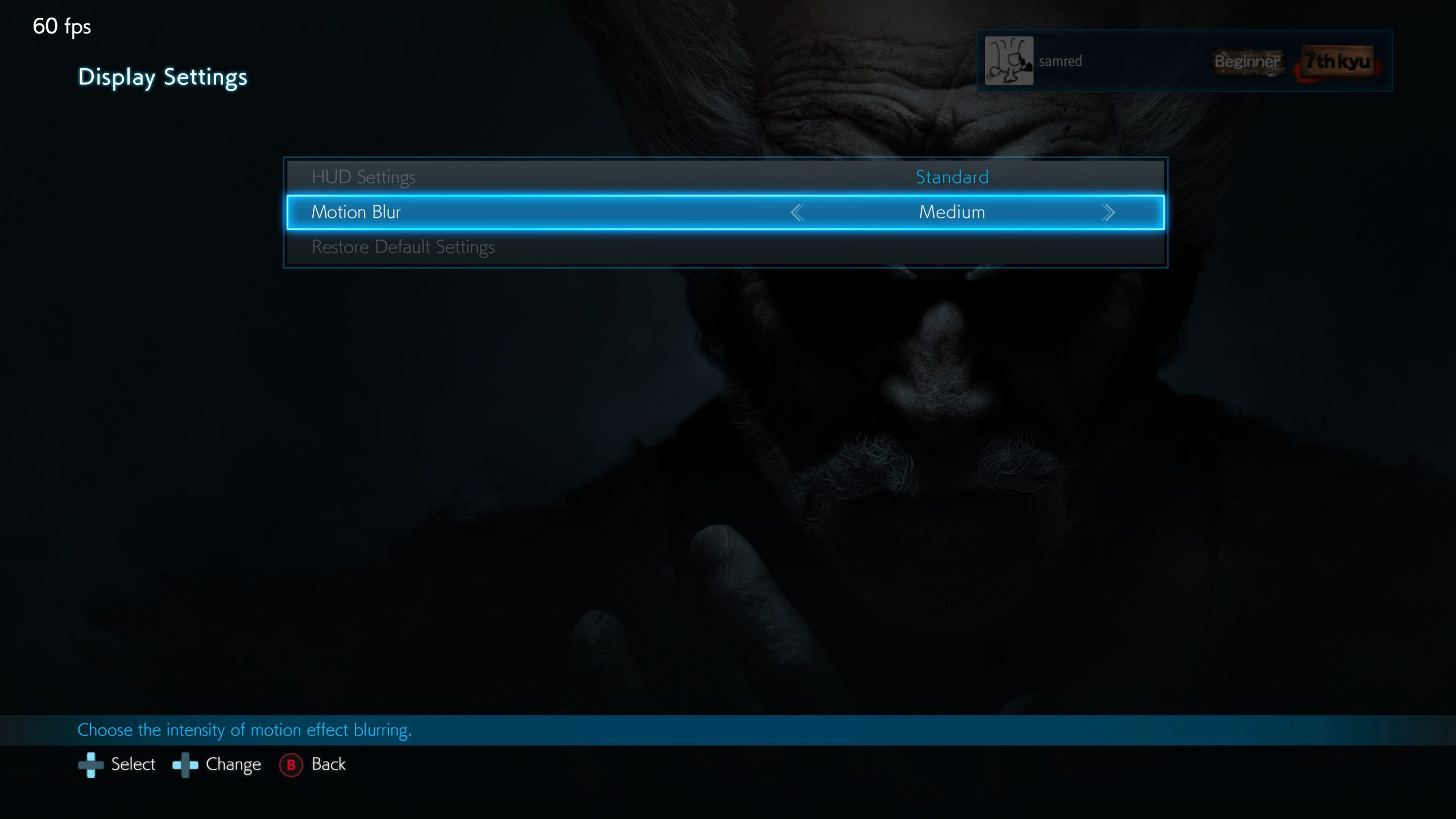Click the Select label at bottom
1456x819 pixels.
tap(133, 764)
